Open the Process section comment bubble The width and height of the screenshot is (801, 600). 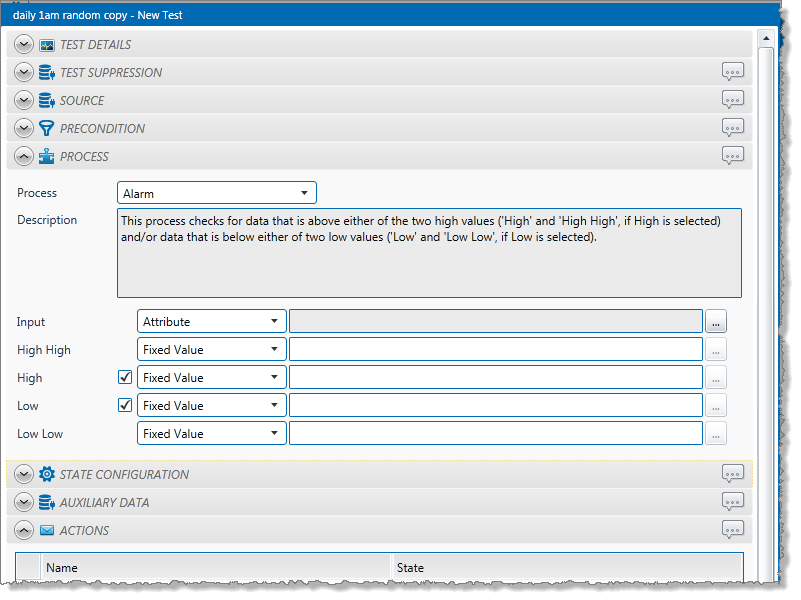tap(733, 156)
